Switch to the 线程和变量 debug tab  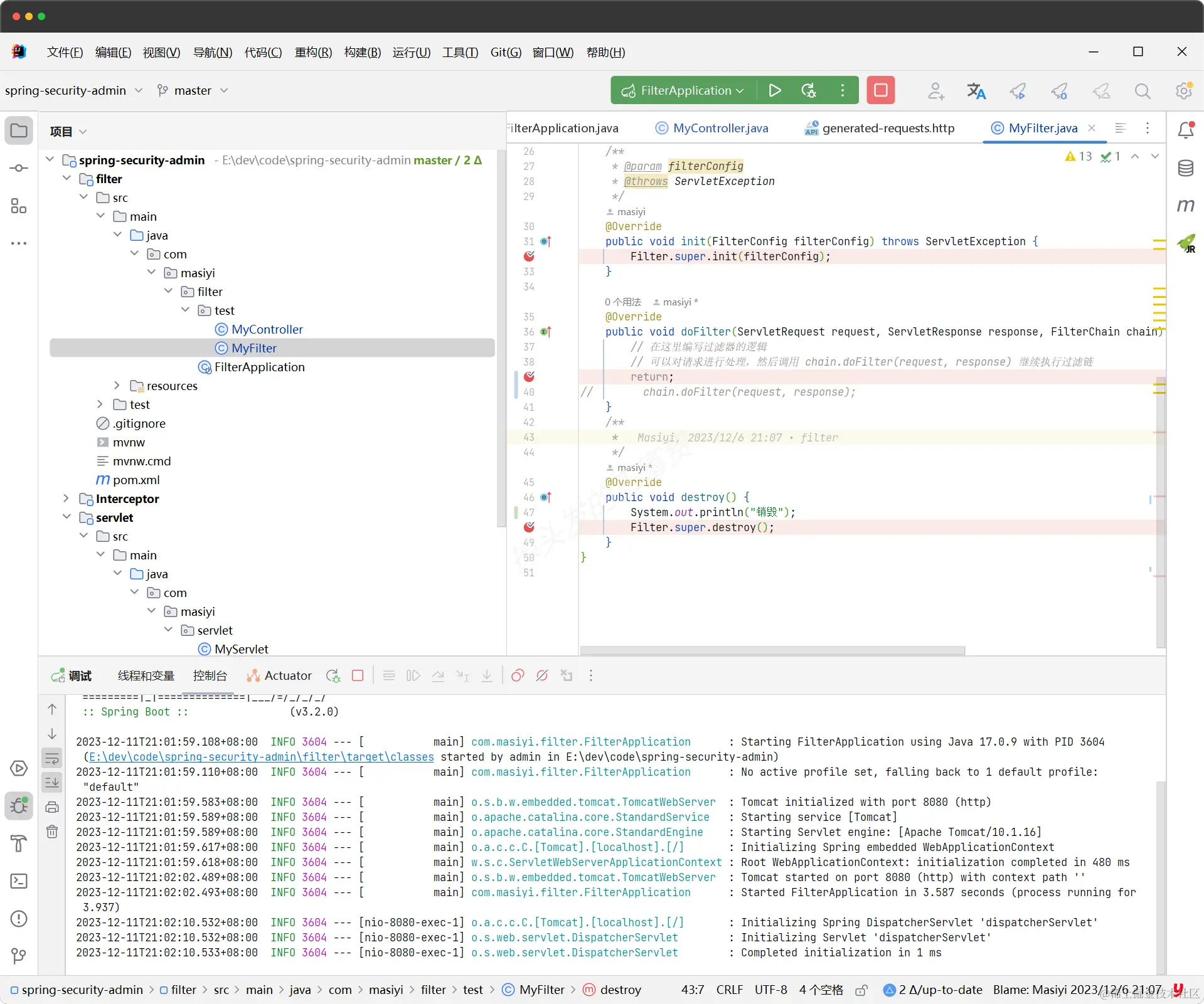[x=146, y=676]
